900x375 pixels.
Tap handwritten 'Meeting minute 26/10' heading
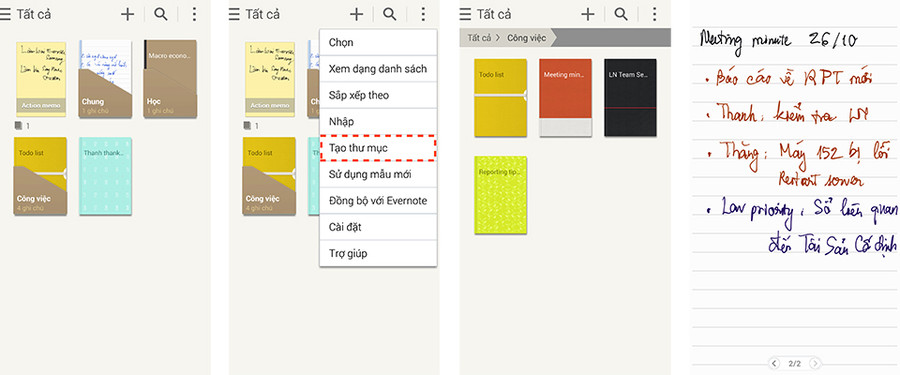[778, 41]
